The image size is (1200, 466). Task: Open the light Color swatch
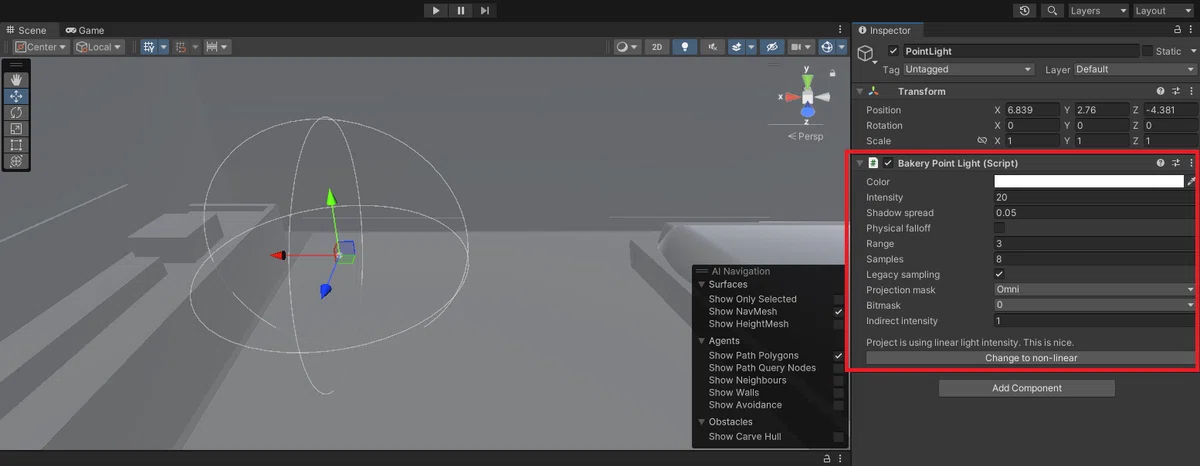click(x=1088, y=182)
